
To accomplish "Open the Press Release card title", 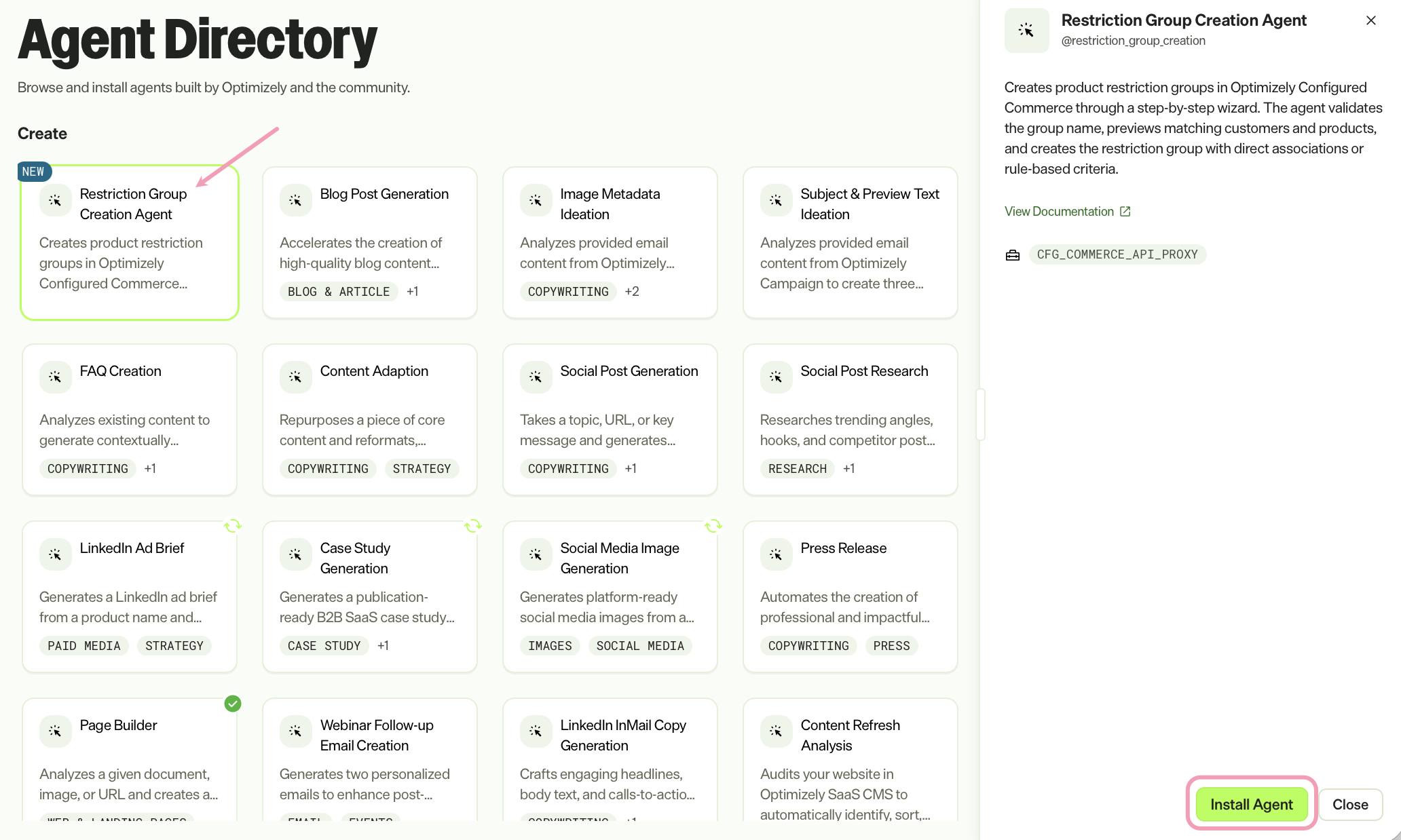I will pyautogui.click(x=844, y=548).
